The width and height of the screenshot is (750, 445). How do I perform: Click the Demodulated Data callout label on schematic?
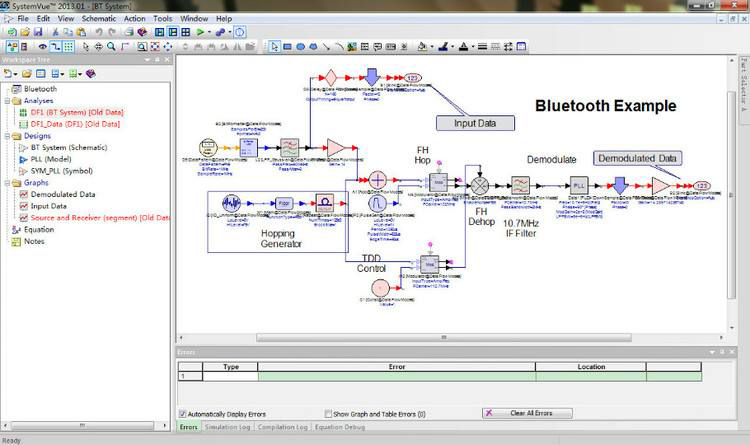click(637, 158)
